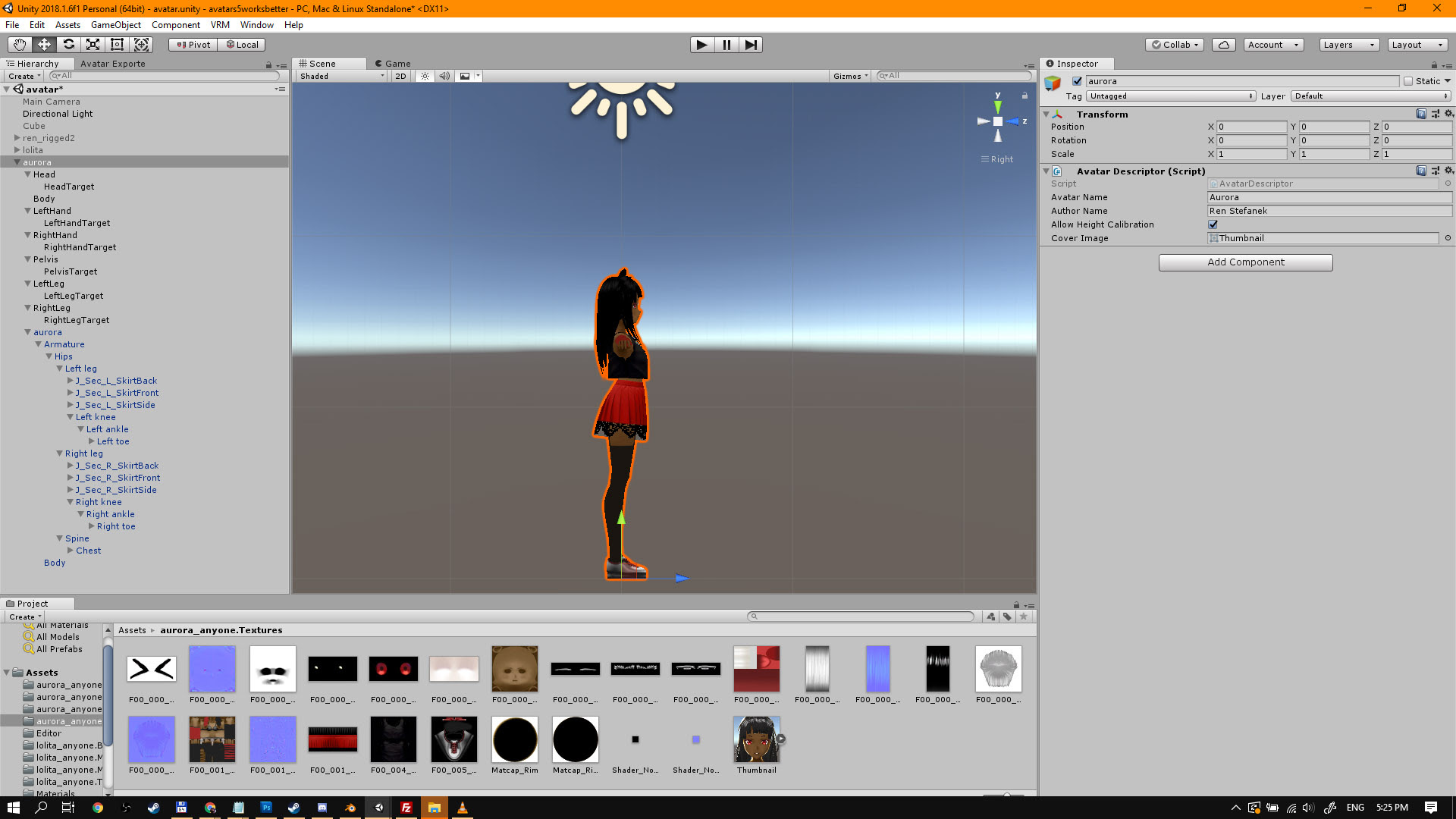Enable the Static checkbox
The width and height of the screenshot is (1456, 819).
pyautogui.click(x=1408, y=81)
